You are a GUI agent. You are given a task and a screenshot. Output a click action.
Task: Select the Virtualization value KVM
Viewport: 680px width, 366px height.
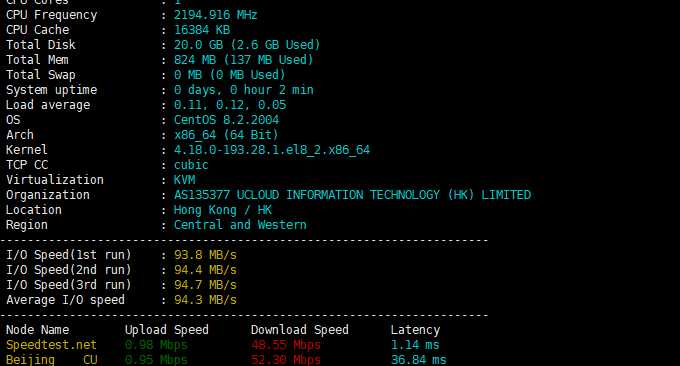[x=184, y=180]
